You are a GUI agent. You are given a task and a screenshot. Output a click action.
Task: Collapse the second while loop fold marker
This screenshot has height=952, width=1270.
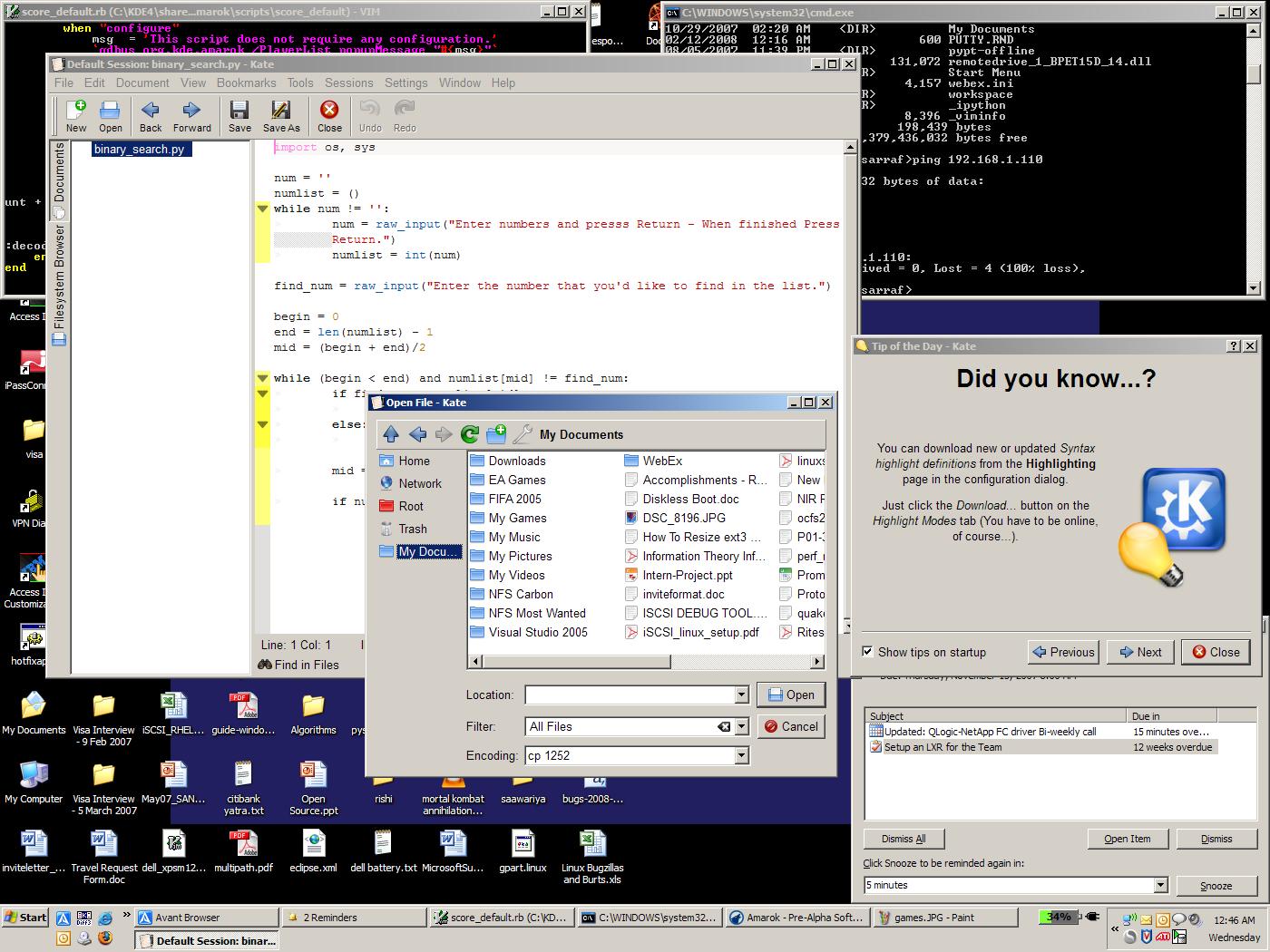pos(262,378)
